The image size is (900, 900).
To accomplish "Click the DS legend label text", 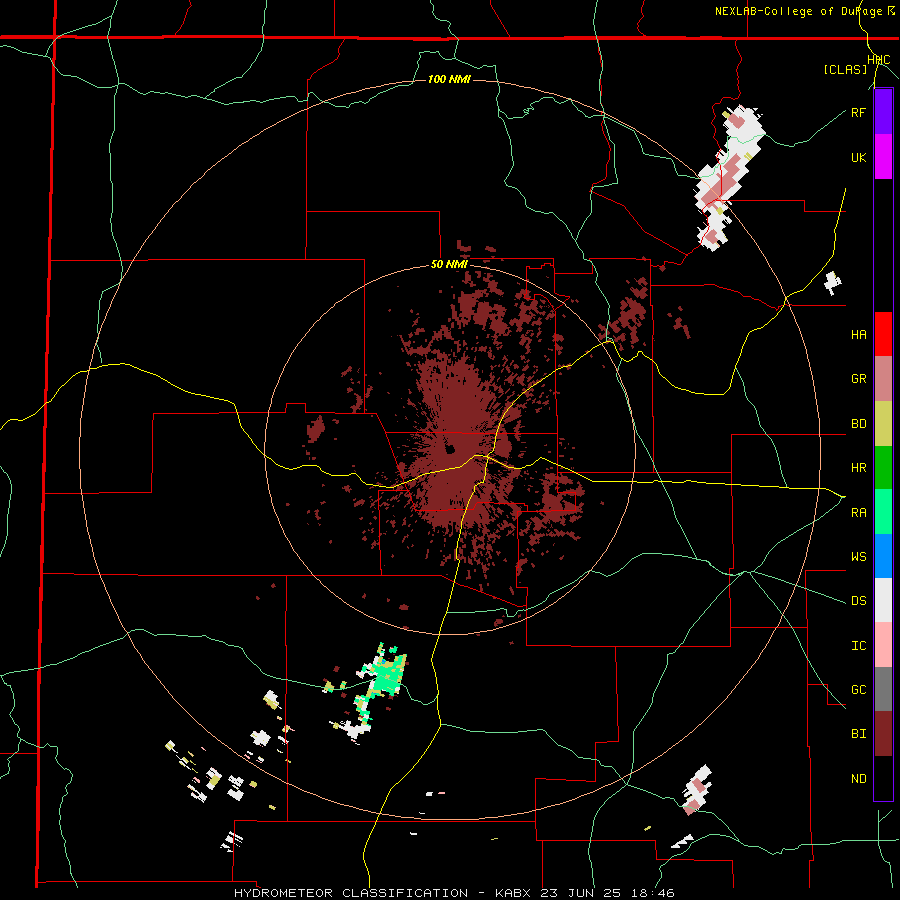I will (858, 601).
